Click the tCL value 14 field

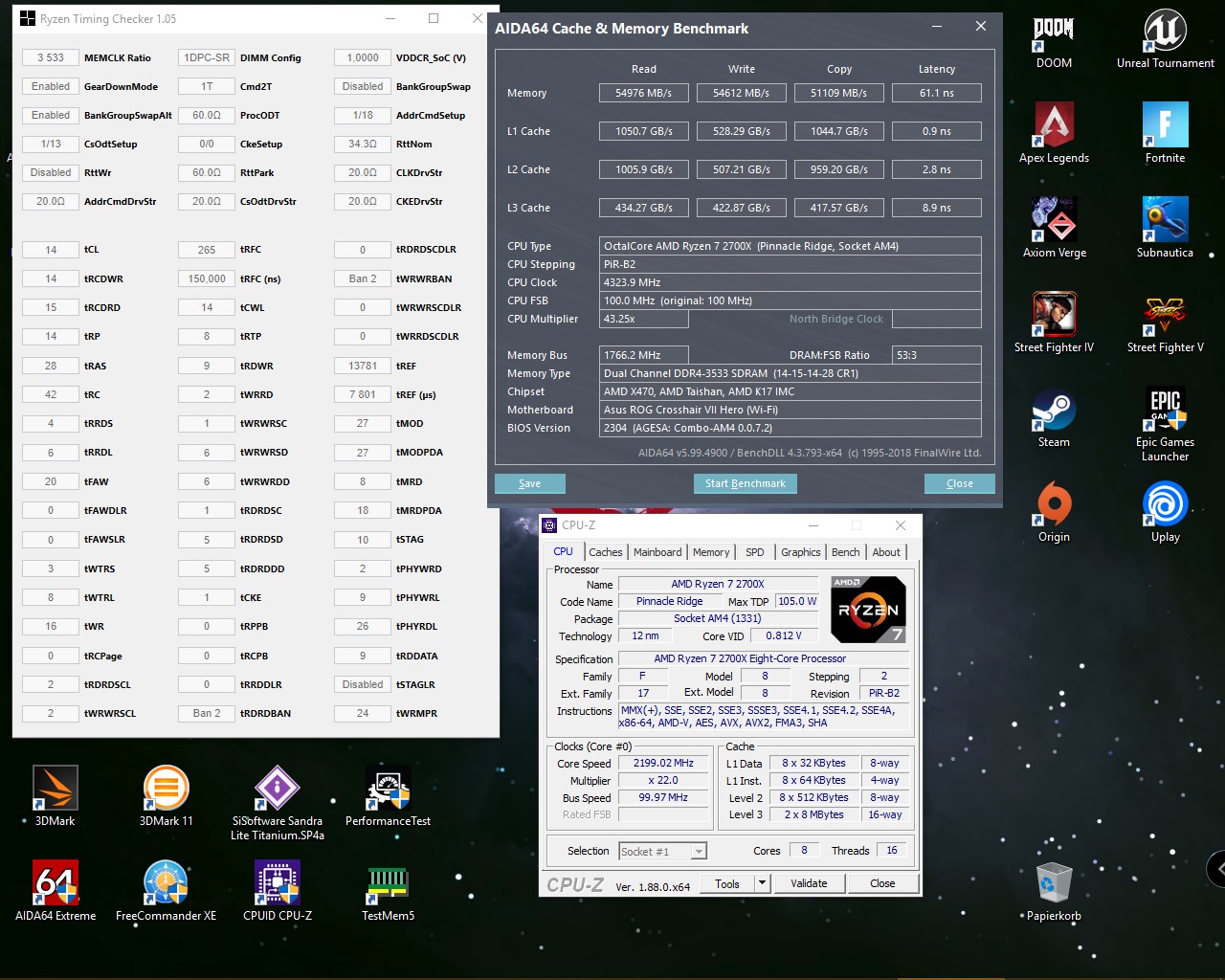(x=51, y=250)
